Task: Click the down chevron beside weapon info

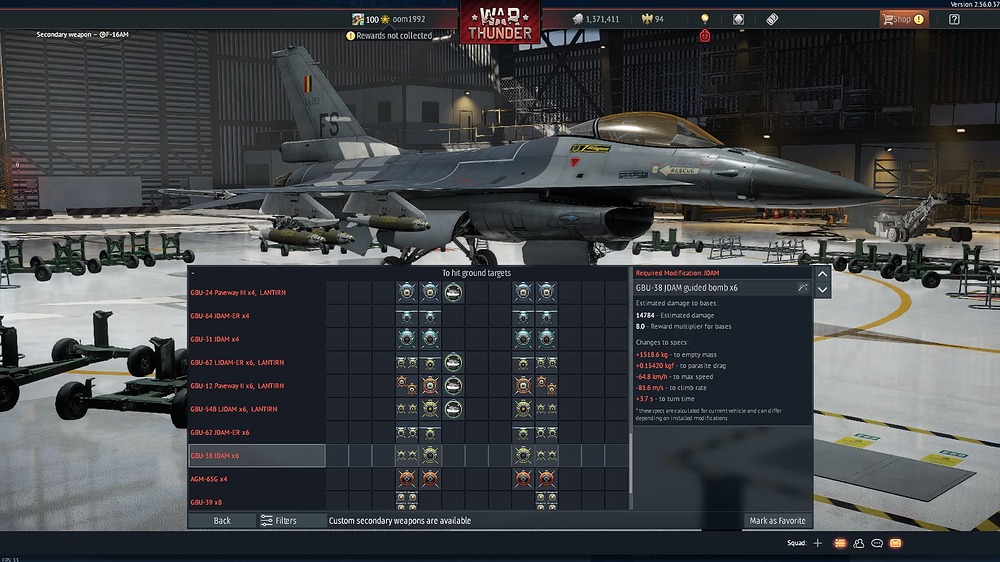Action: point(823,290)
